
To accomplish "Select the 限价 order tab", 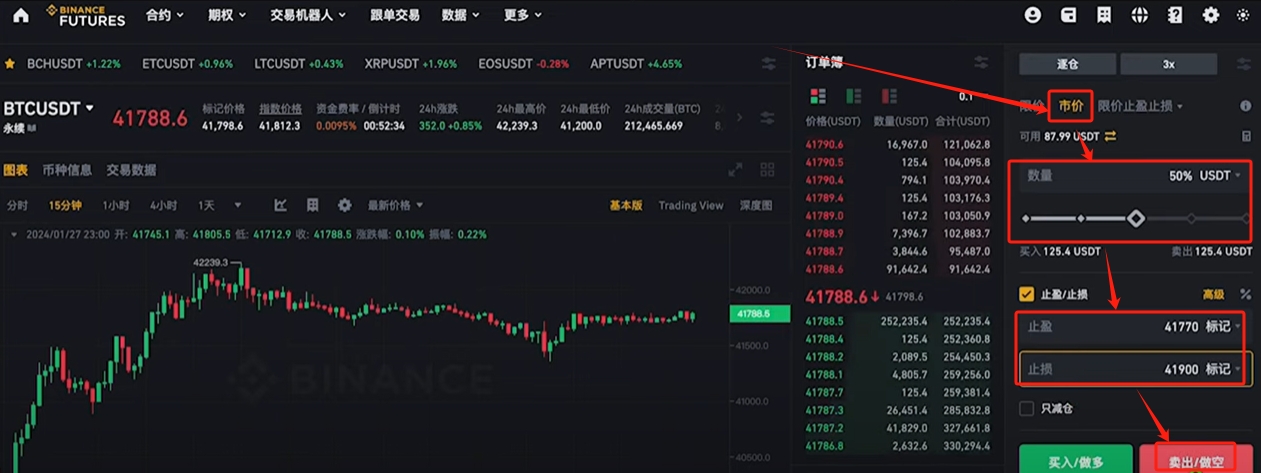I will [1031, 105].
